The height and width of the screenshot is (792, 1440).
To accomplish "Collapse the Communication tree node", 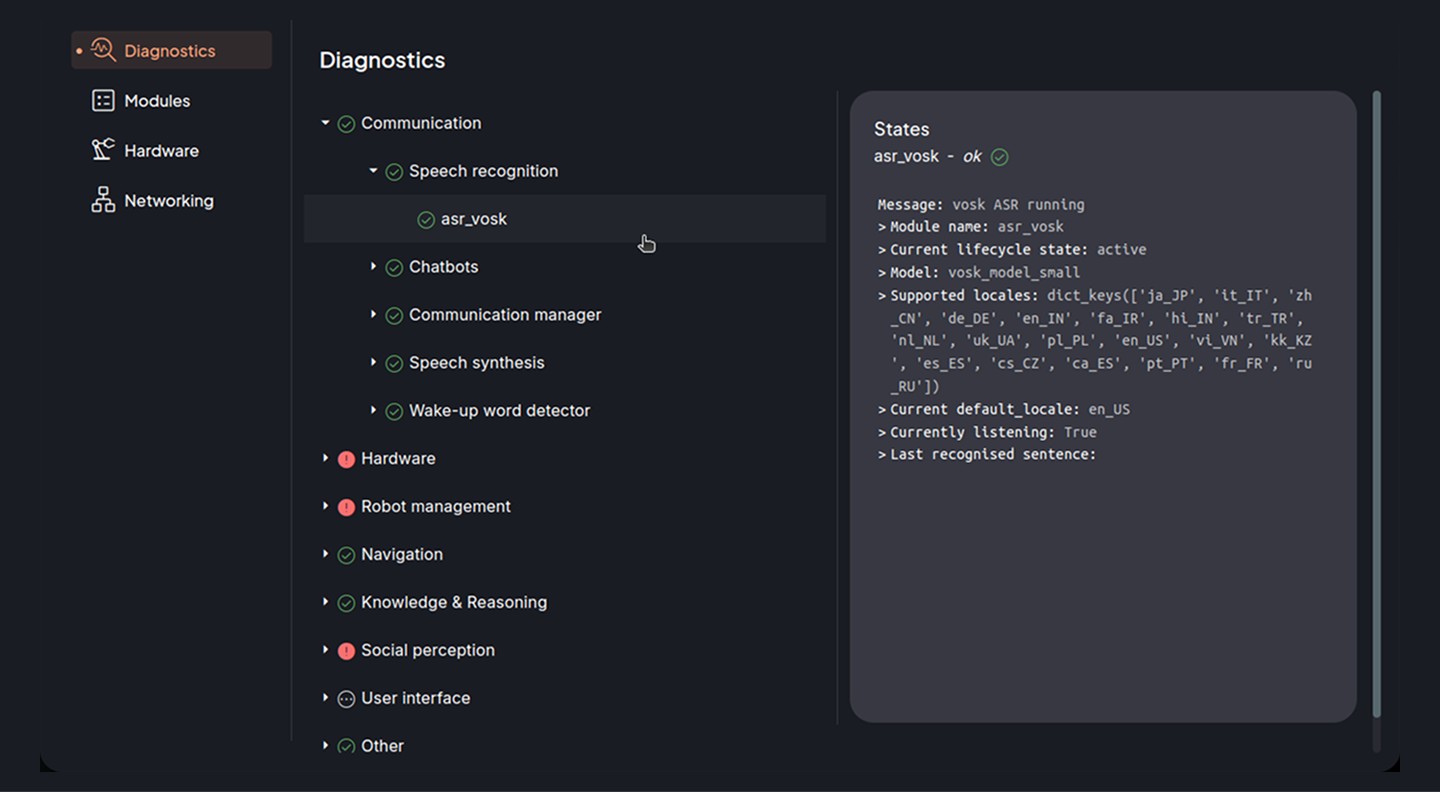I will click(325, 123).
